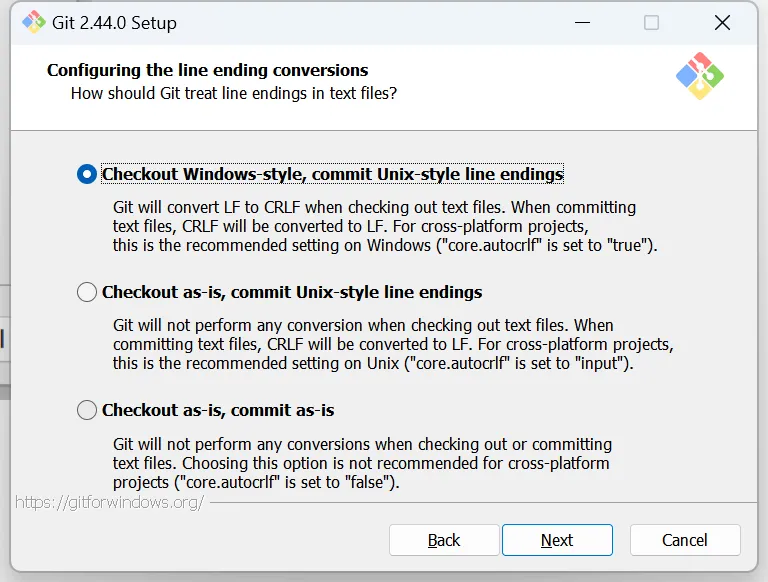Click the Git logo in the header banner
Viewport: 768px width, 582px height.
700,76
